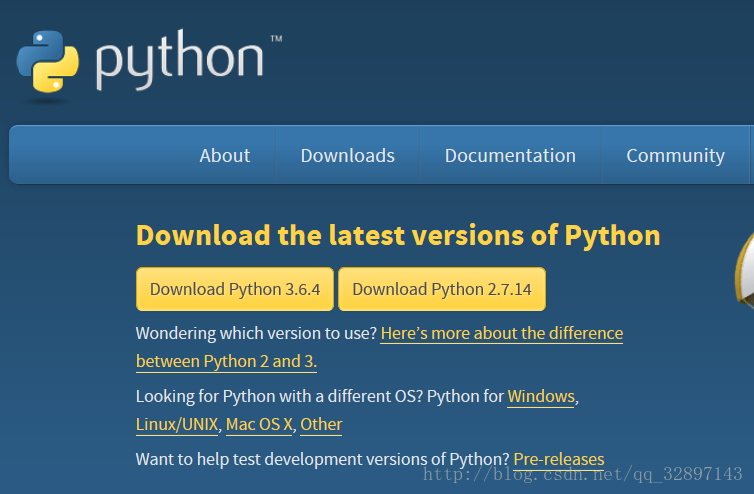Open the Mac OS X download link

pyautogui.click(x=259, y=425)
